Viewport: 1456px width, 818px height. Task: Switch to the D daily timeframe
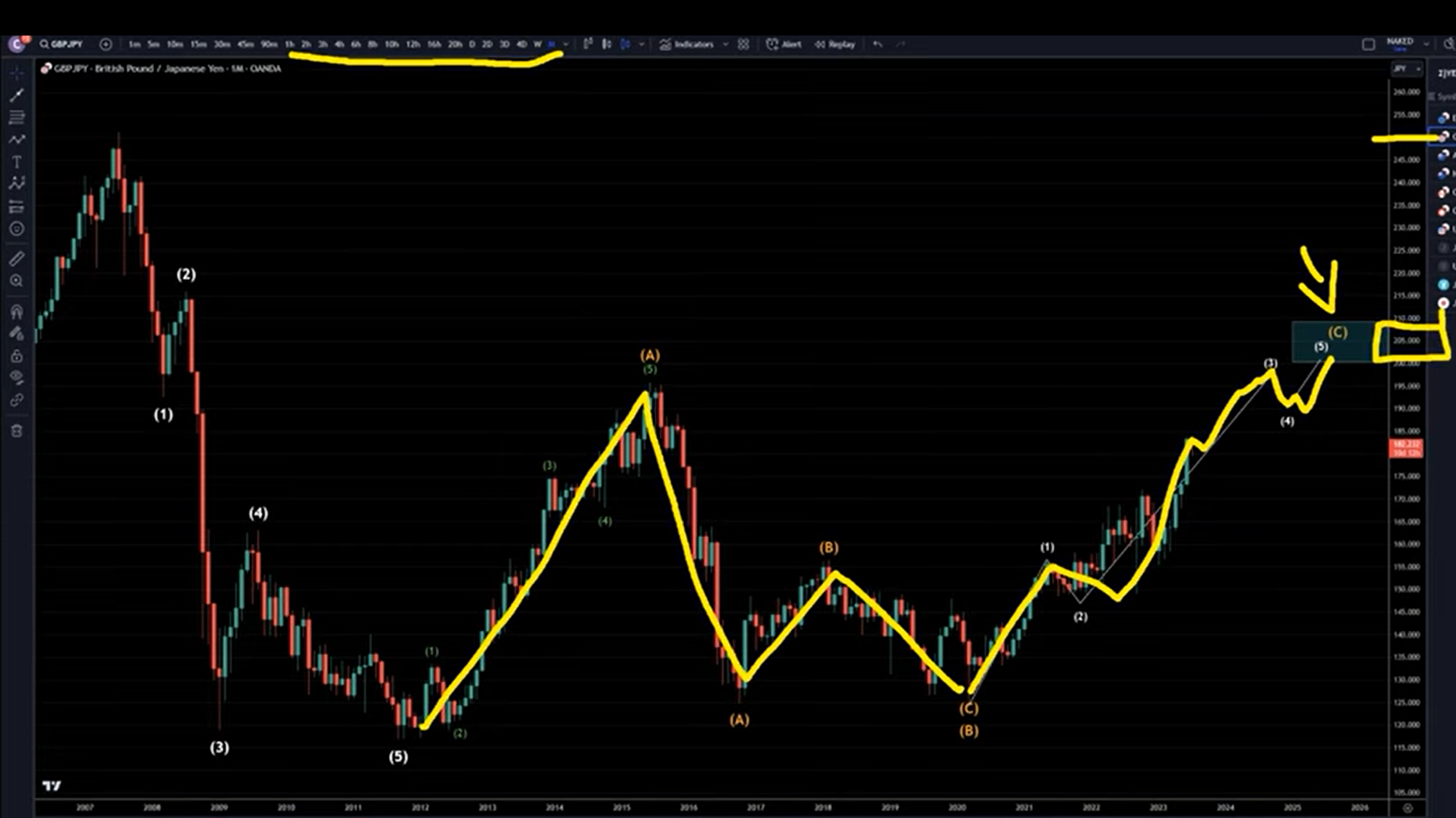[x=472, y=44]
